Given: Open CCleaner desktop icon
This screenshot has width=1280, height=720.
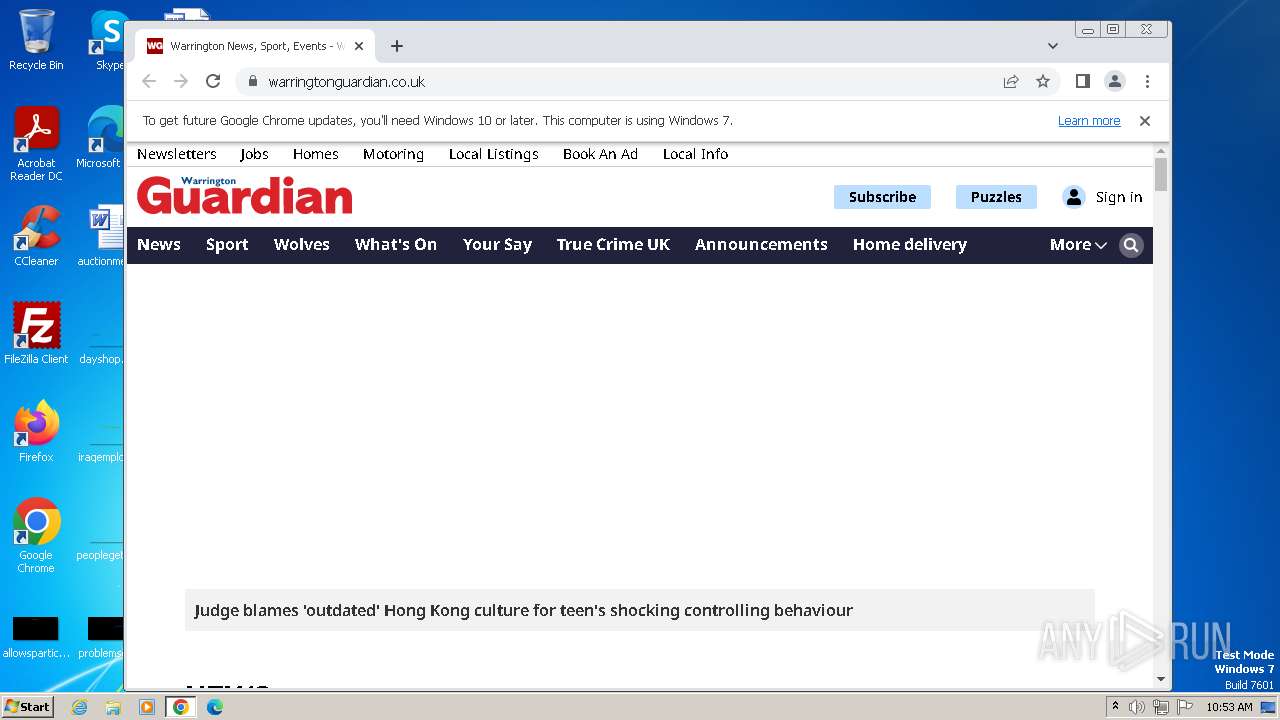Looking at the screenshot, I should 36,236.
